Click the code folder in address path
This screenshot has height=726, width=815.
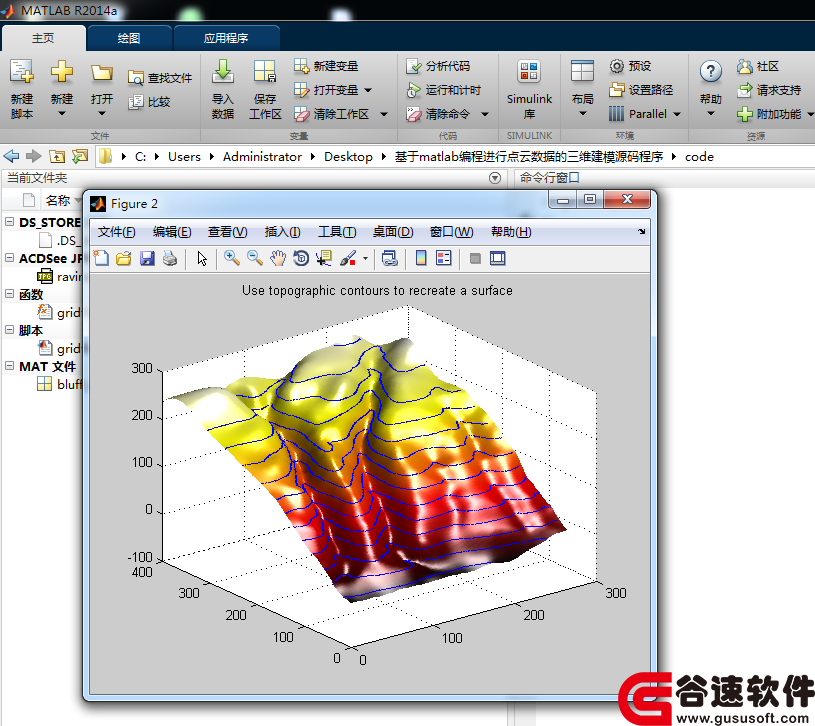coord(699,156)
